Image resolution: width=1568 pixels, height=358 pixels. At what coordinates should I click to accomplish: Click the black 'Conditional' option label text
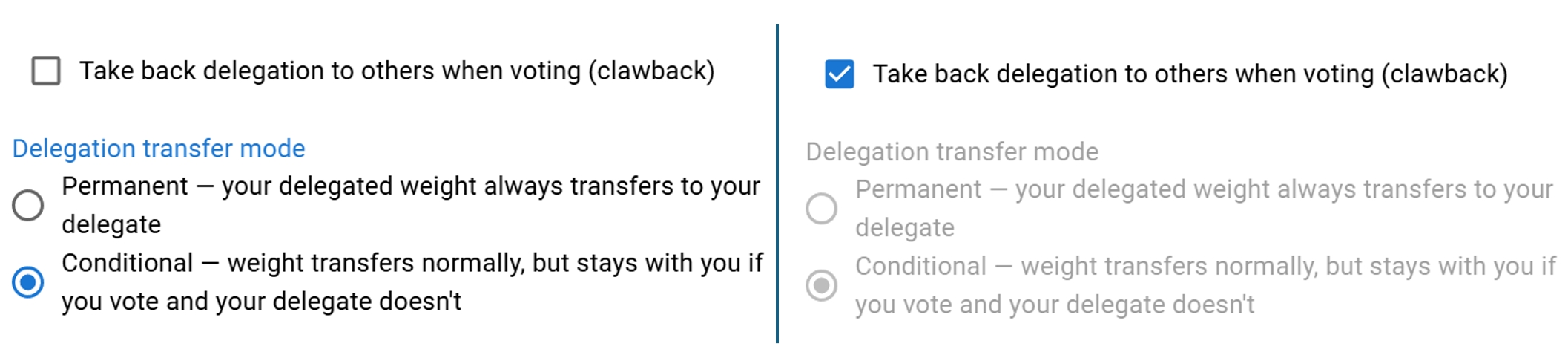click(128, 263)
